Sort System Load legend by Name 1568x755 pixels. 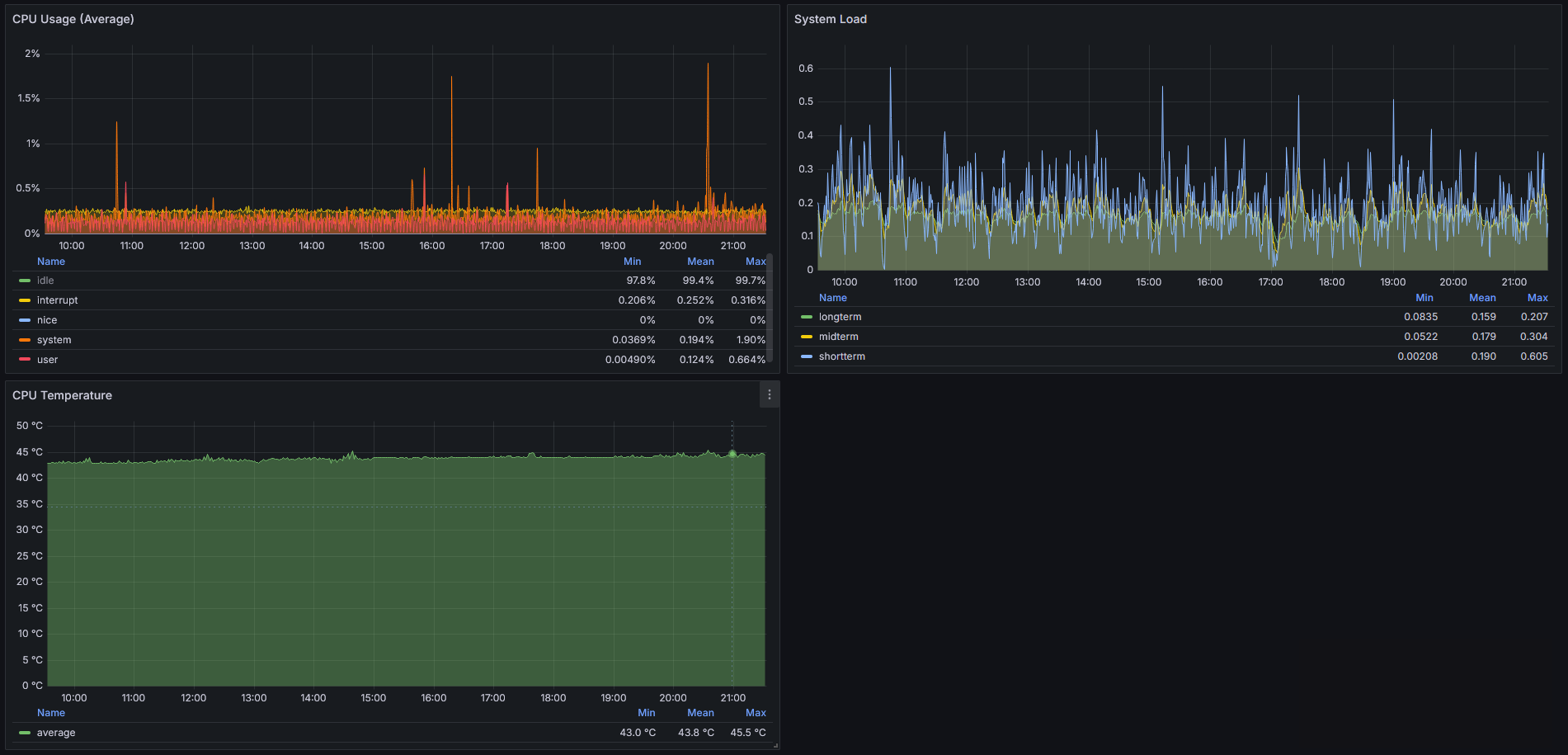tap(833, 298)
